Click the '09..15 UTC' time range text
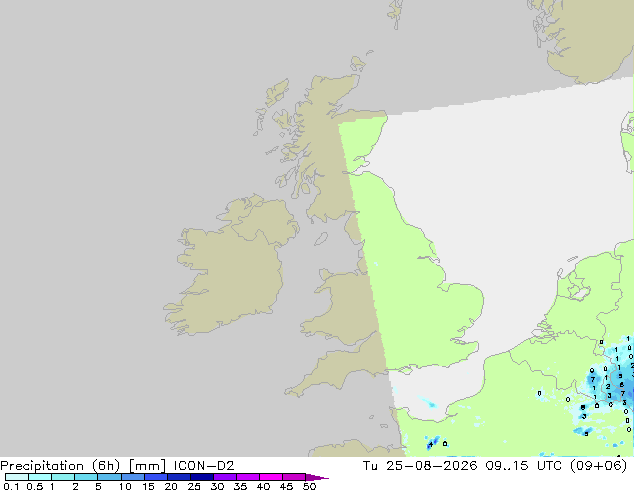634x490 pixels. pos(524,466)
